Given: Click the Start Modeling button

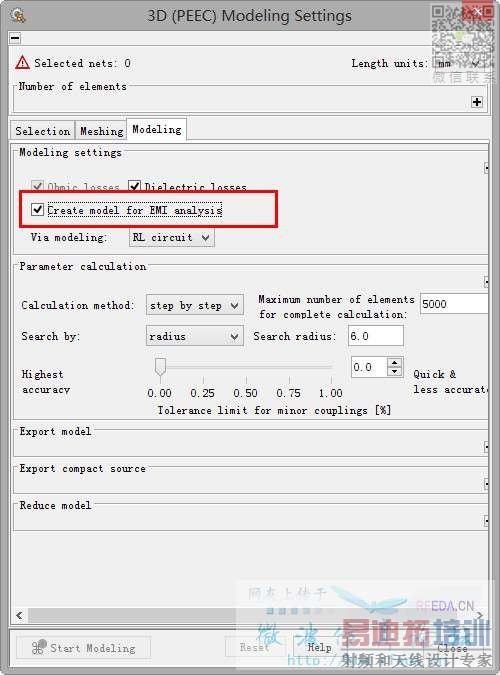Looking at the screenshot, I should [84, 647].
